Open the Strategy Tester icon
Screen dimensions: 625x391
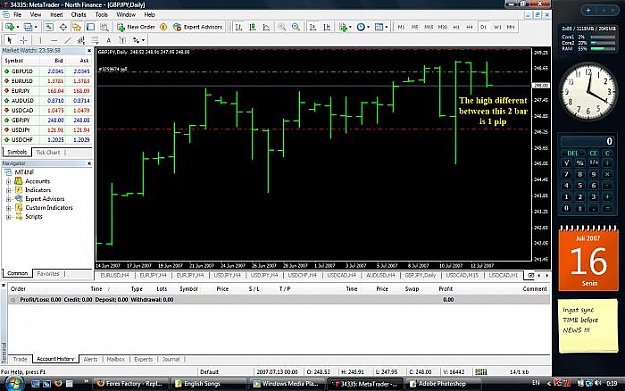104,27
